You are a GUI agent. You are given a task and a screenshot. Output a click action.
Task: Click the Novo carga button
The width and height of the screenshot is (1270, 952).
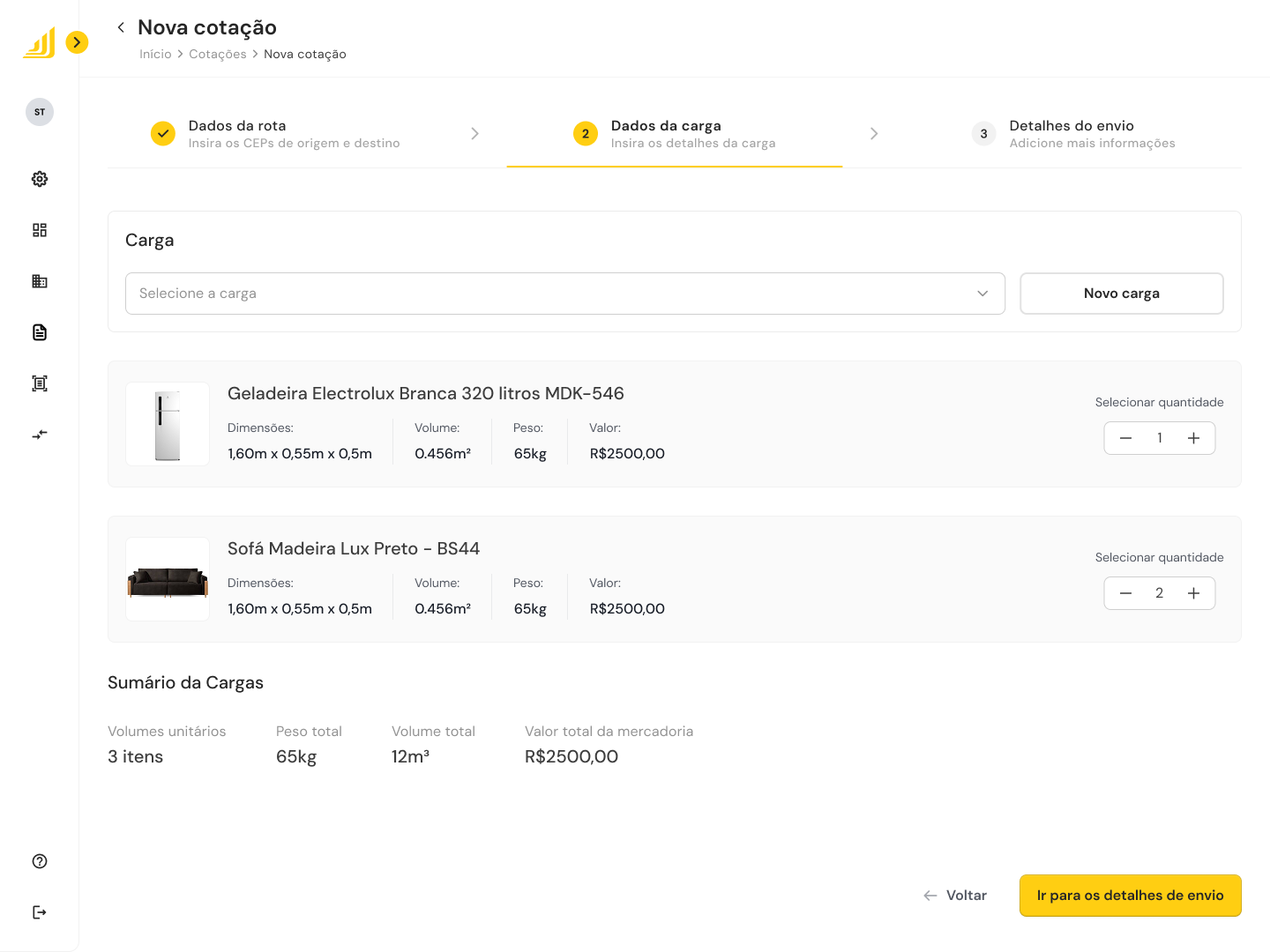pyautogui.click(x=1121, y=294)
